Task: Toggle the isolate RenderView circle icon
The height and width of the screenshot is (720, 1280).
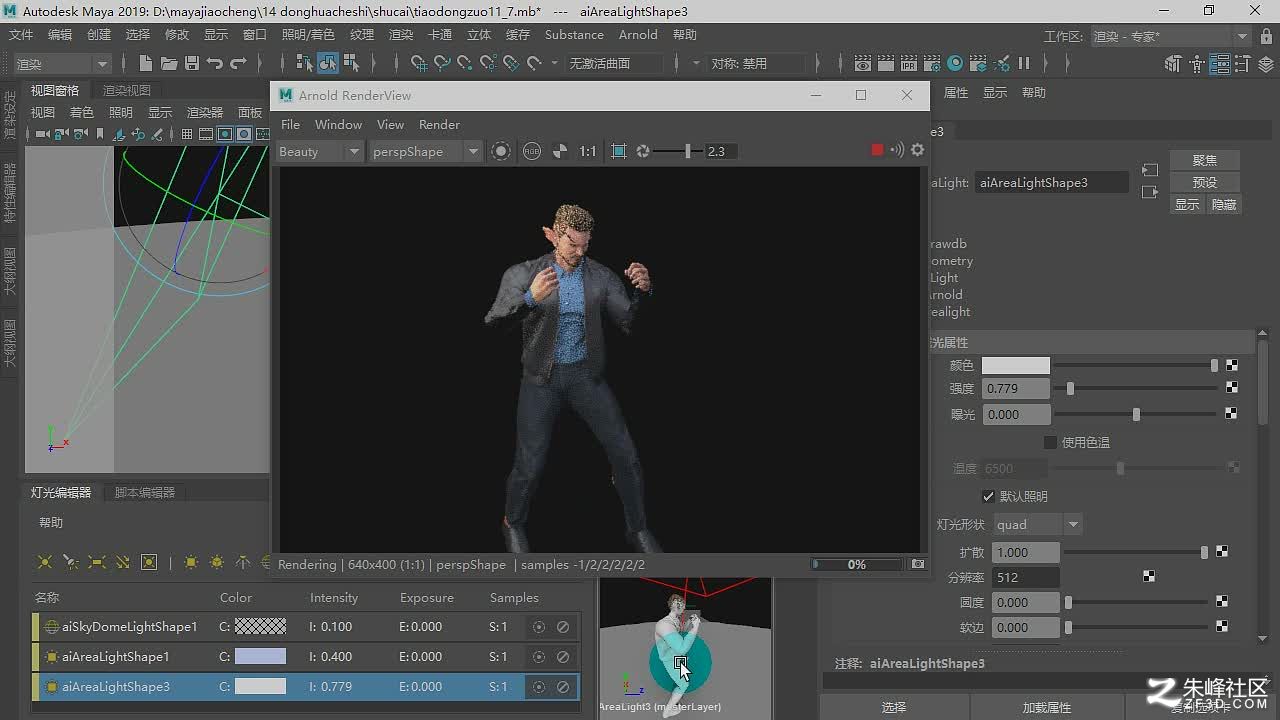Action: [x=501, y=151]
